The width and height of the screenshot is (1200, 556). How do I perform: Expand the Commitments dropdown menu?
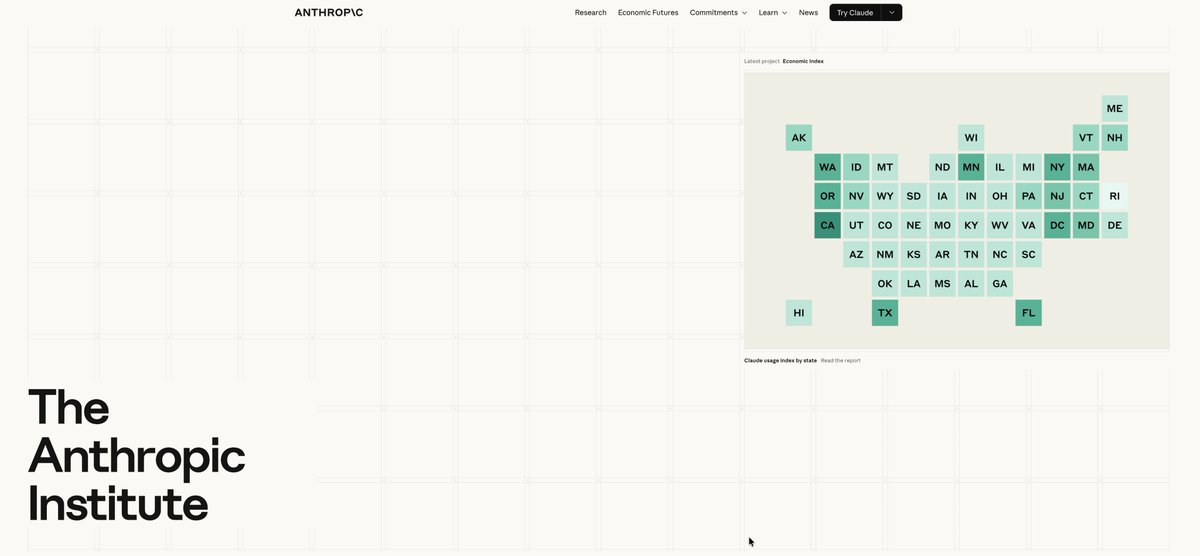point(718,13)
